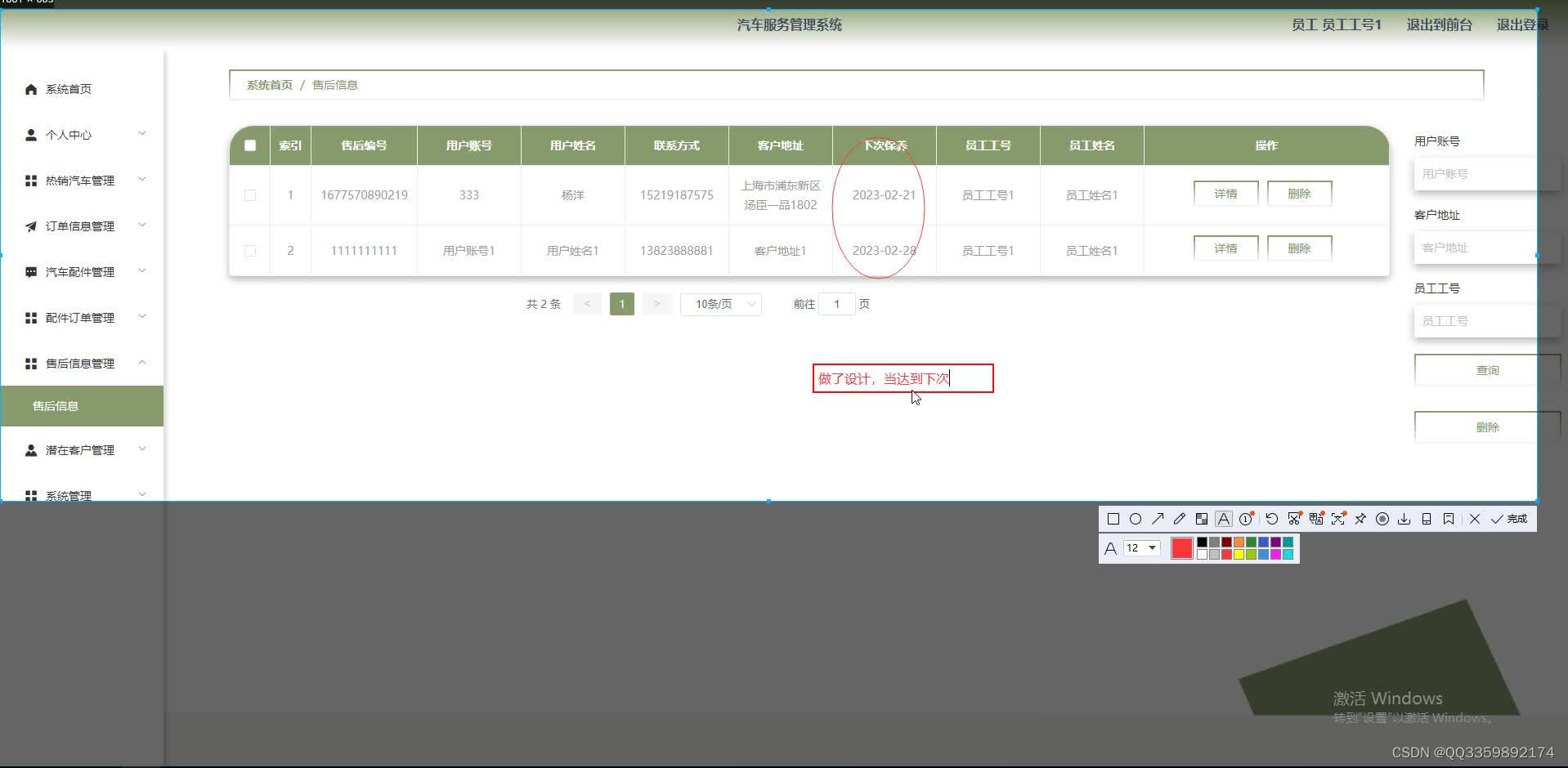Select the mosaic blur tool
This screenshot has width=1568, height=768.
1201,519
